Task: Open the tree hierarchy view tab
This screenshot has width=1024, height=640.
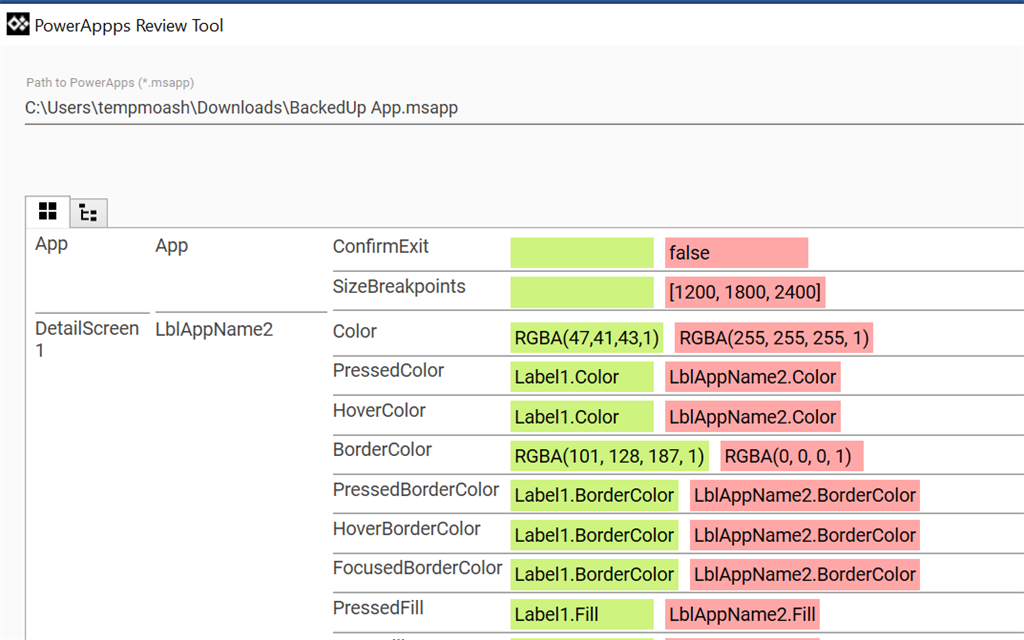Action: 88,212
